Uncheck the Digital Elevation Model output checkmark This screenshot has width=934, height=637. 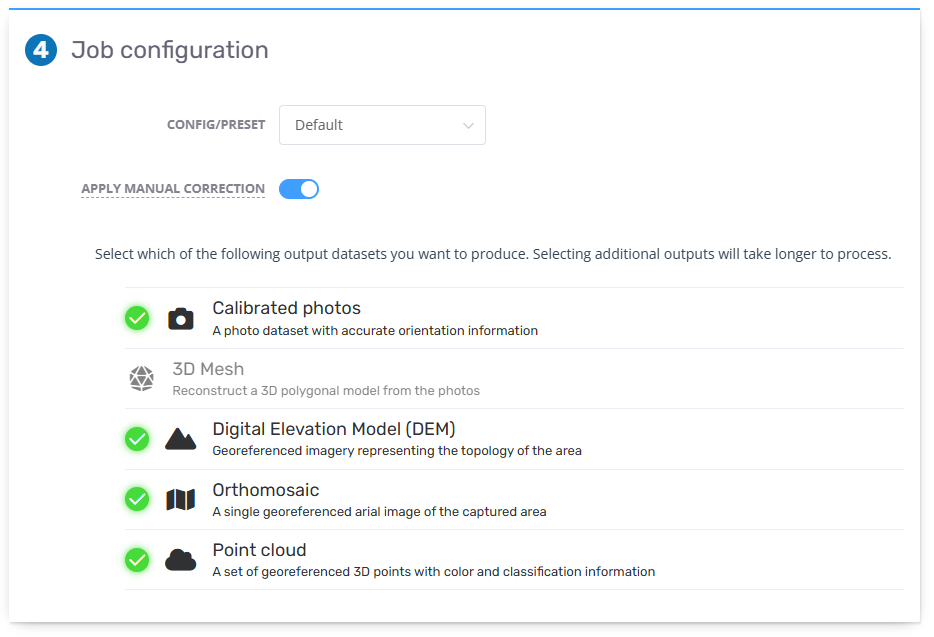point(137,439)
